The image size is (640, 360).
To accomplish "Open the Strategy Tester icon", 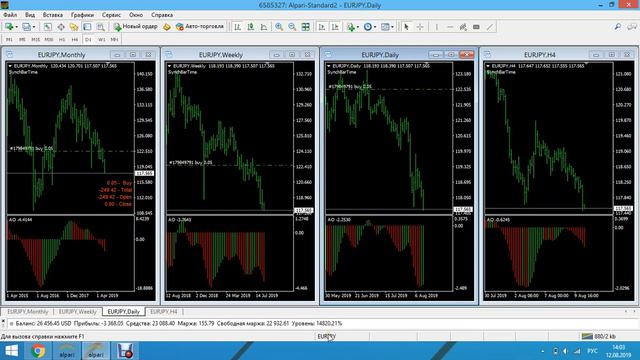I will tap(101, 27).
